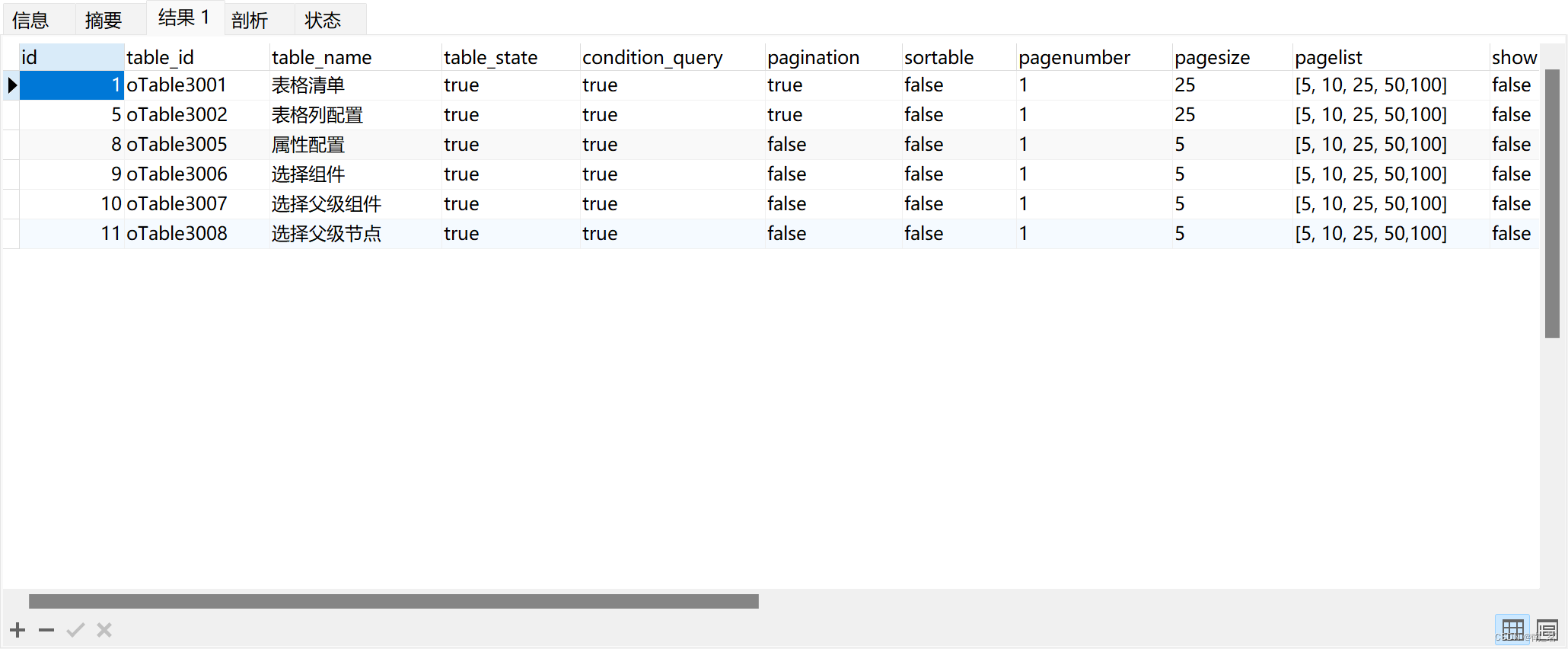Click the apply changes checkmark icon
Image resolution: width=1568 pixels, height=649 pixels.
tap(75, 630)
